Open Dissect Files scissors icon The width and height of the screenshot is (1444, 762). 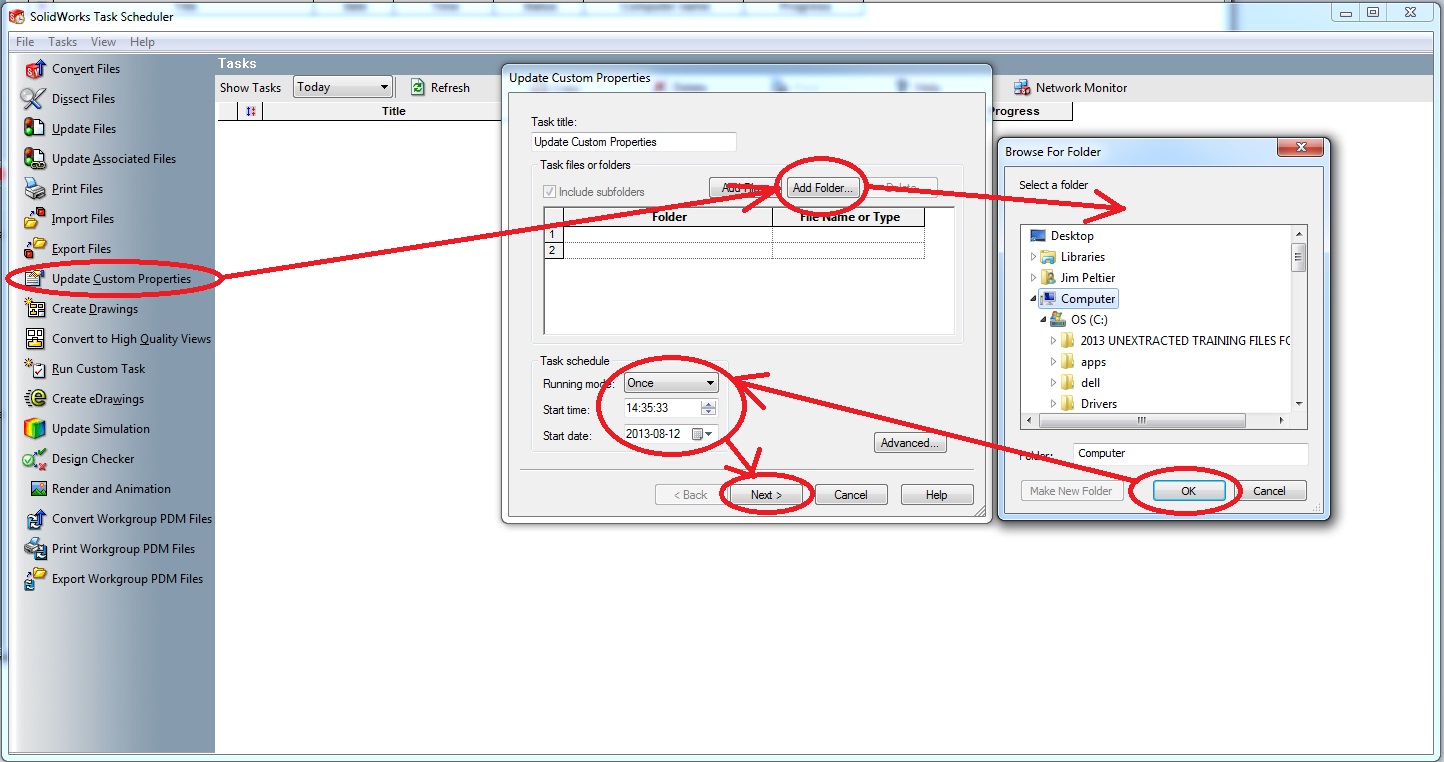pos(35,99)
